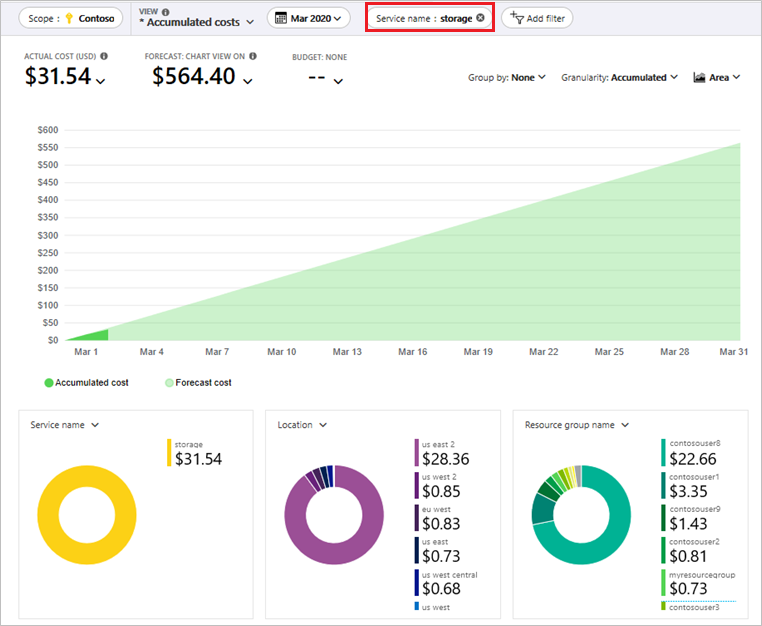Expand the $564.40 forecast chevron

248,80
